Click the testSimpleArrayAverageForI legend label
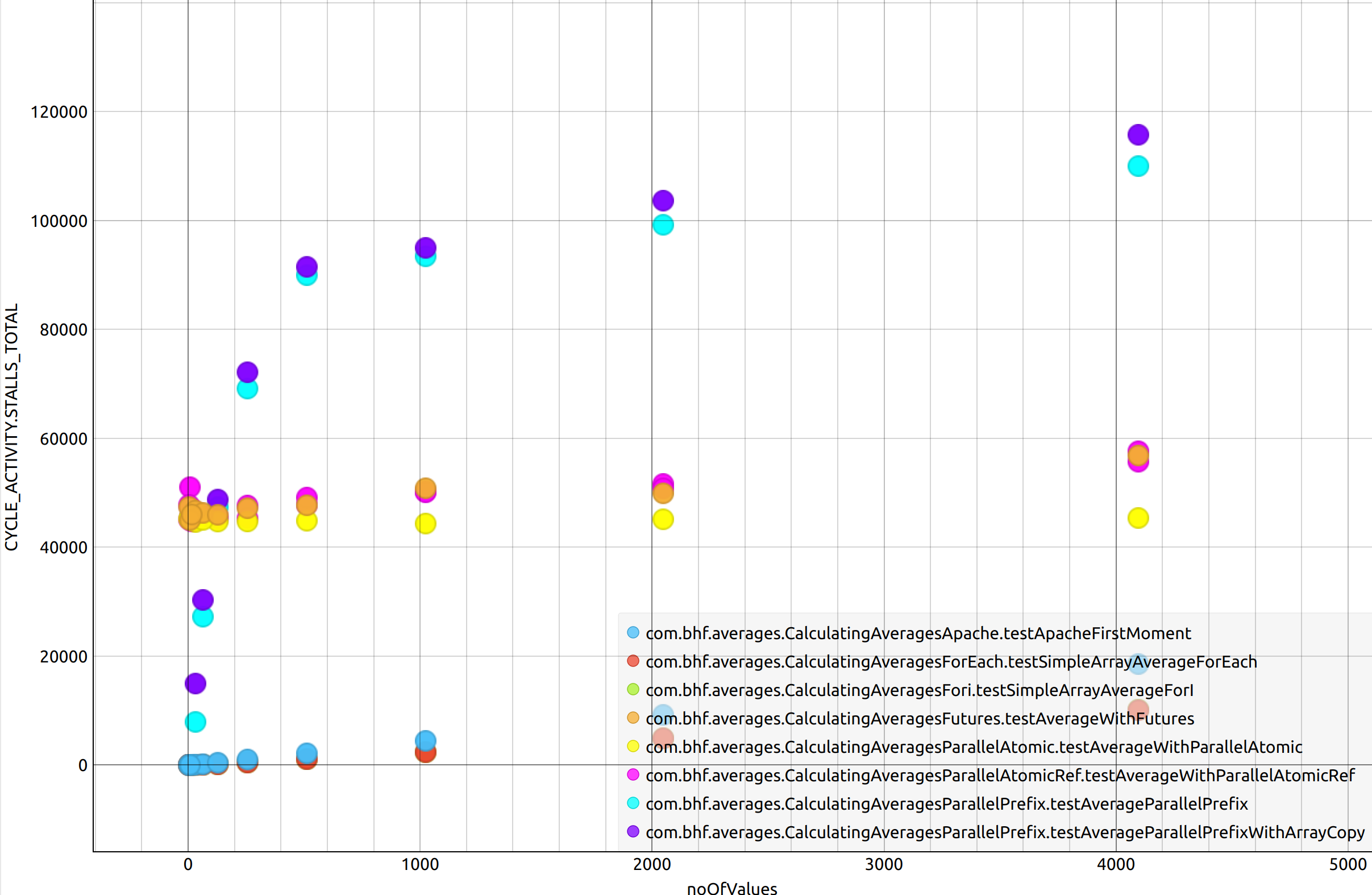 919,690
